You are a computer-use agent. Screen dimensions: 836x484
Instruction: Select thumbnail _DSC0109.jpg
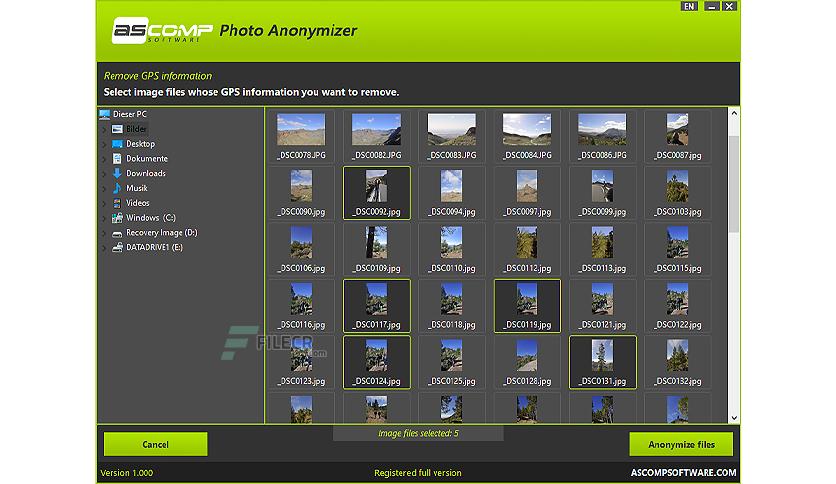376,249
